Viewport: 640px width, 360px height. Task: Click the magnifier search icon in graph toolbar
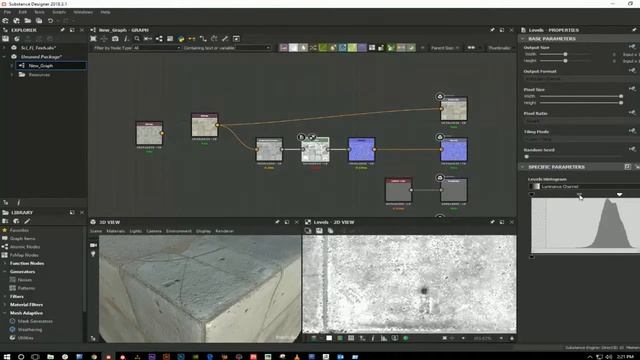click(137, 39)
